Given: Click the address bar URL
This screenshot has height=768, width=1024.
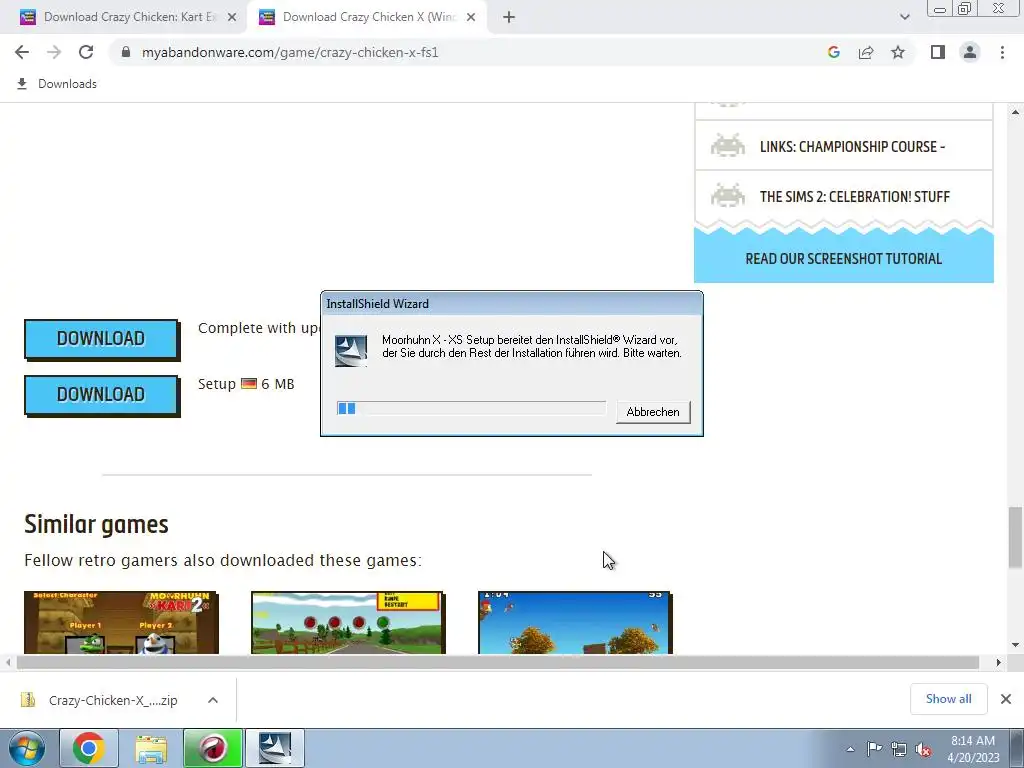Looking at the screenshot, I should (290, 52).
